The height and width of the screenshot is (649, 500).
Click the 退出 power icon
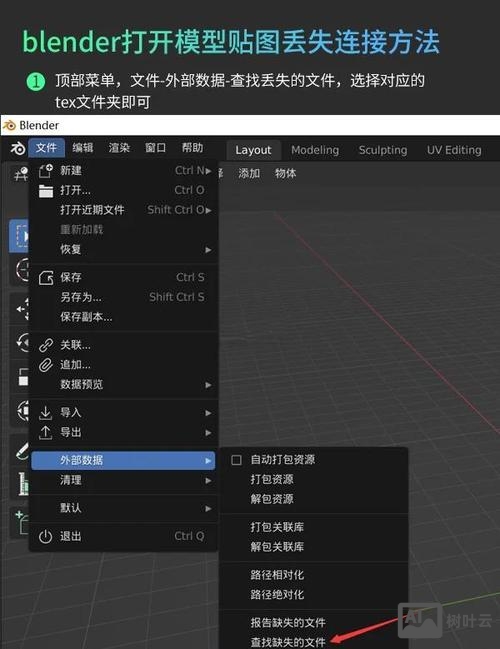[46, 536]
